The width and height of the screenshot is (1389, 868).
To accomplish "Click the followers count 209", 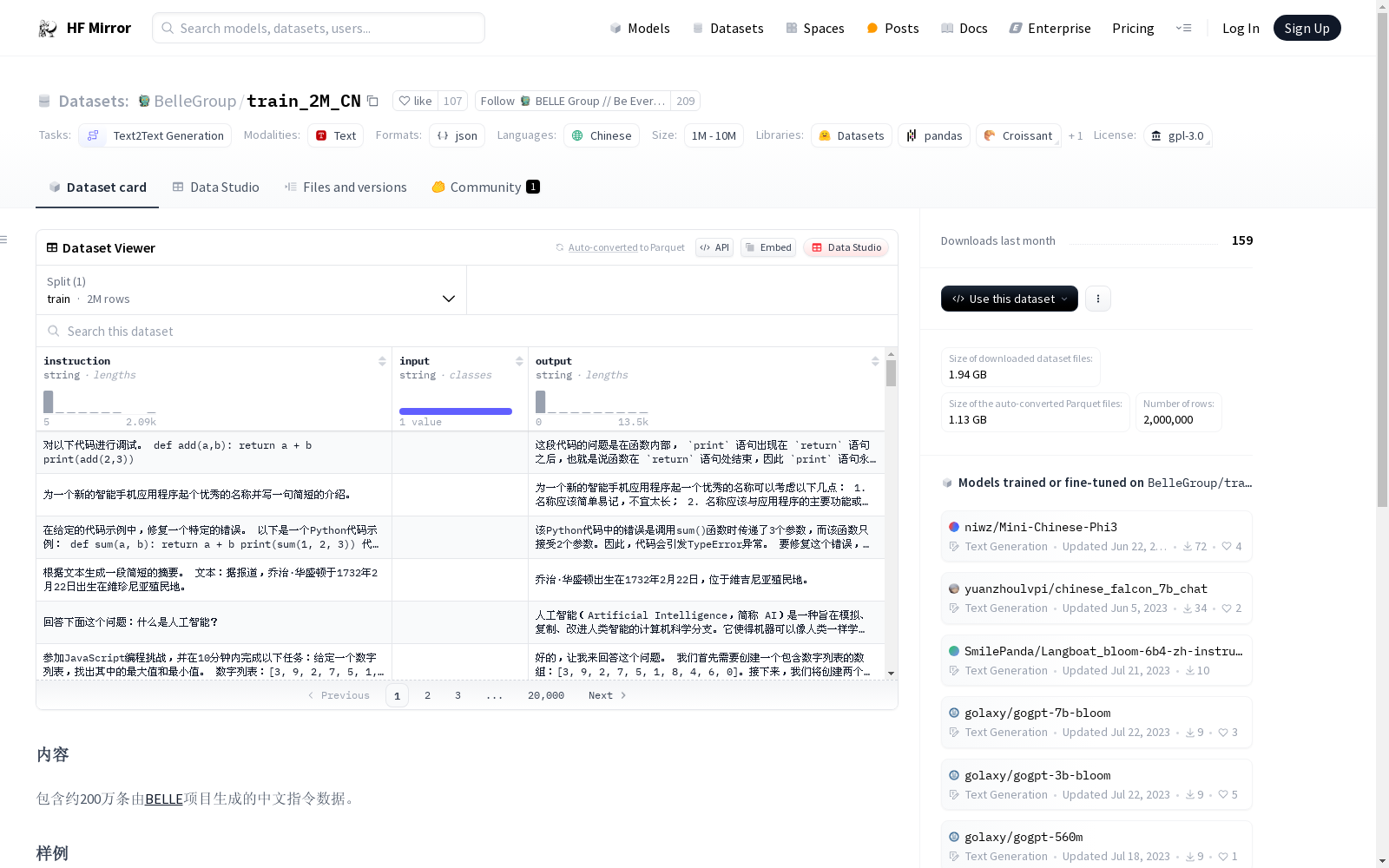I will click(686, 101).
